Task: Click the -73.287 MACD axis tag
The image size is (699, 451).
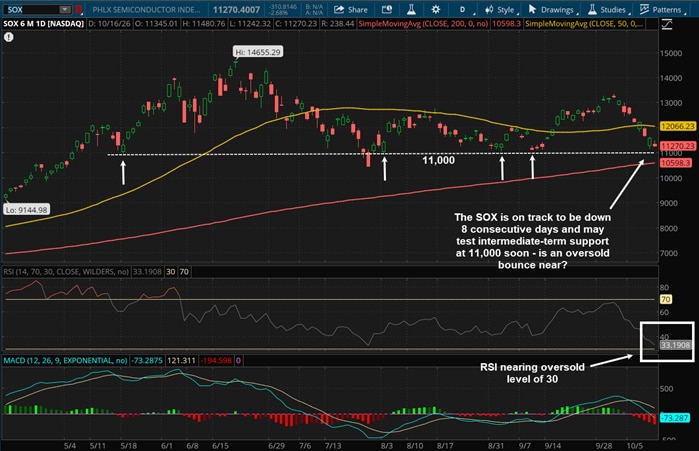Action: (x=675, y=418)
